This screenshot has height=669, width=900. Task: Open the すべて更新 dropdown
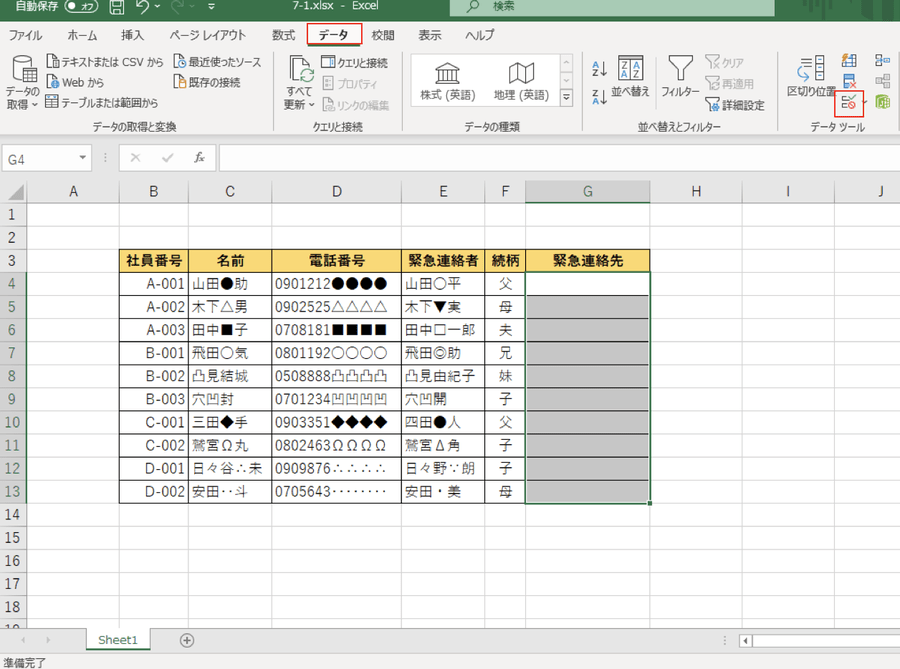(x=299, y=104)
